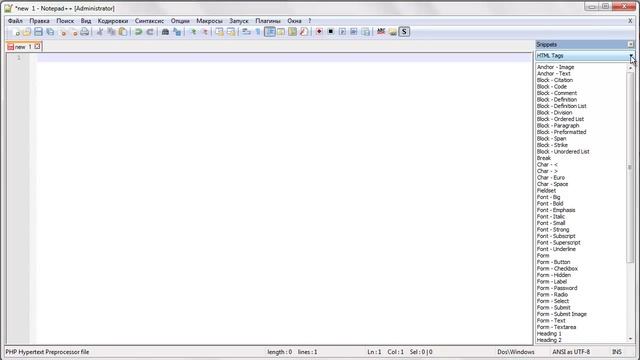The image size is (640, 360).
Task: Toggle the Word Wrap toolbar icon
Action: click(246, 32)
